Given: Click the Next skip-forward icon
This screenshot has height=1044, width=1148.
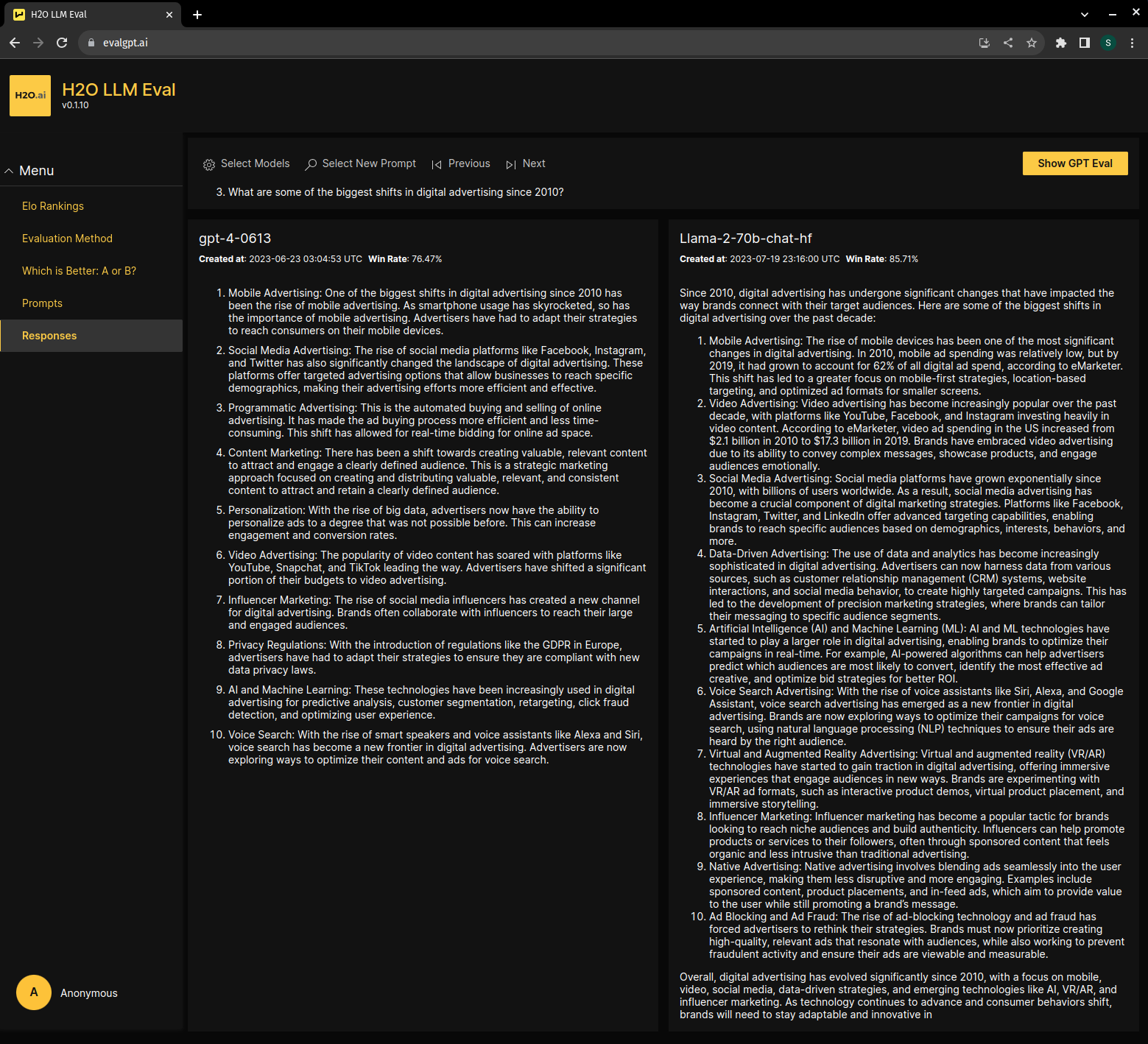Looking at the screenshot, I should (511, 164).
